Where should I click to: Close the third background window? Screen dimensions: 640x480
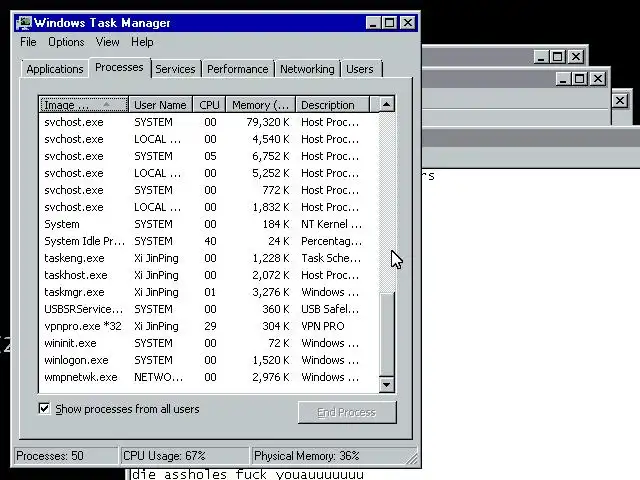pos(620,100)
